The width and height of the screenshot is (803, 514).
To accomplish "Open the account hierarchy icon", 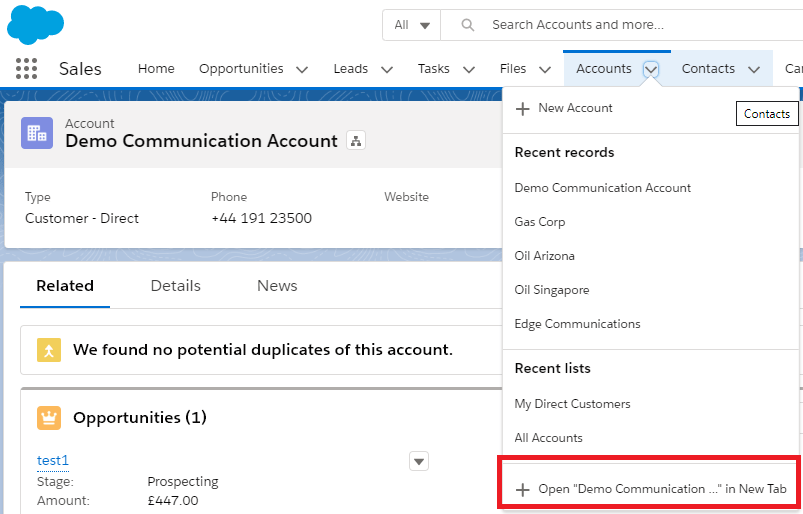I will pyautogui.click(x=356, y=140).
